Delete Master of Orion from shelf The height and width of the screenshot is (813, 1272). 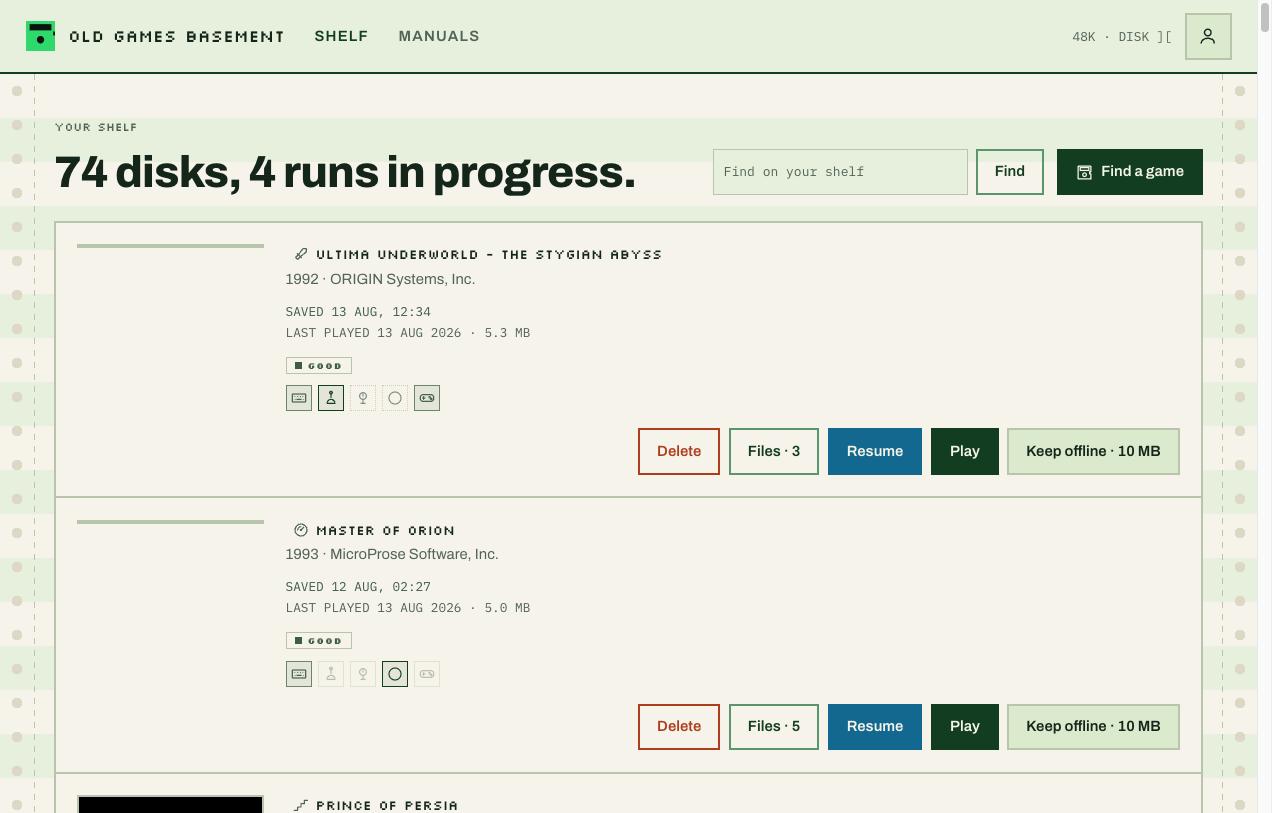(x=679, y=727)
